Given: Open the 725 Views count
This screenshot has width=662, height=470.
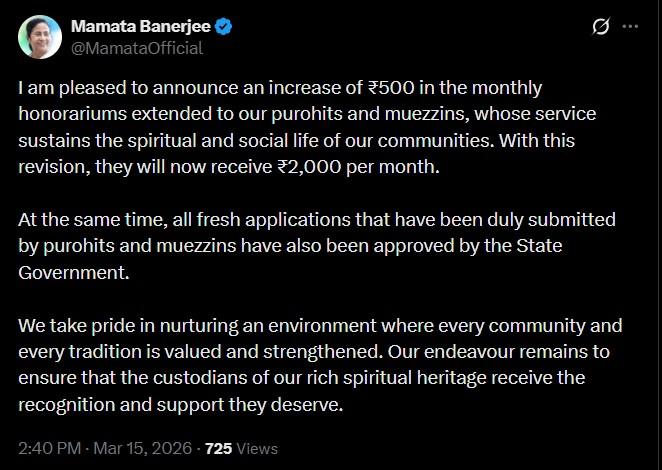Looking at the screenshot, I should [x=241, y=449].
